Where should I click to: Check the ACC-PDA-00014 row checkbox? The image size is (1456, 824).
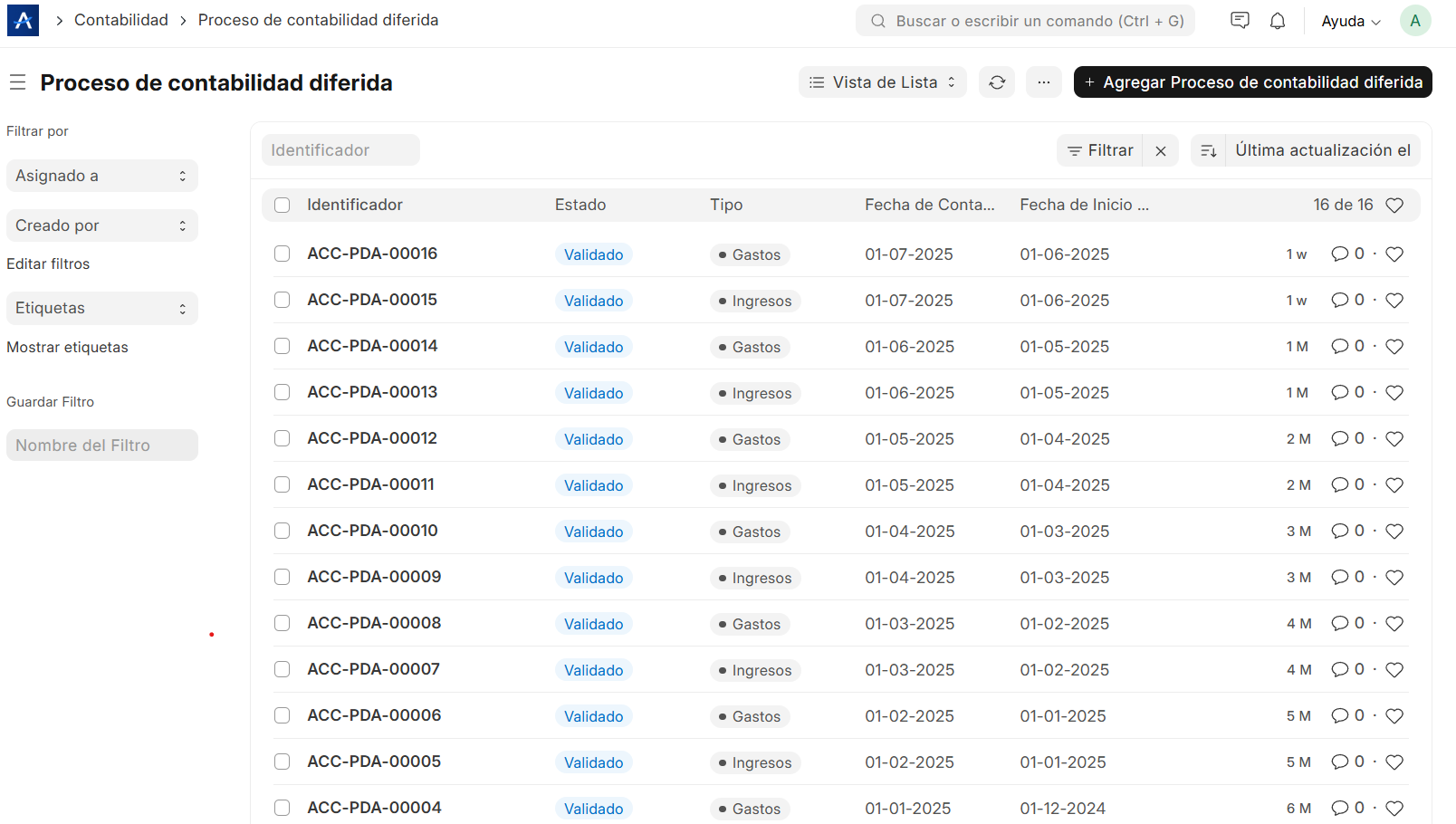283,346
